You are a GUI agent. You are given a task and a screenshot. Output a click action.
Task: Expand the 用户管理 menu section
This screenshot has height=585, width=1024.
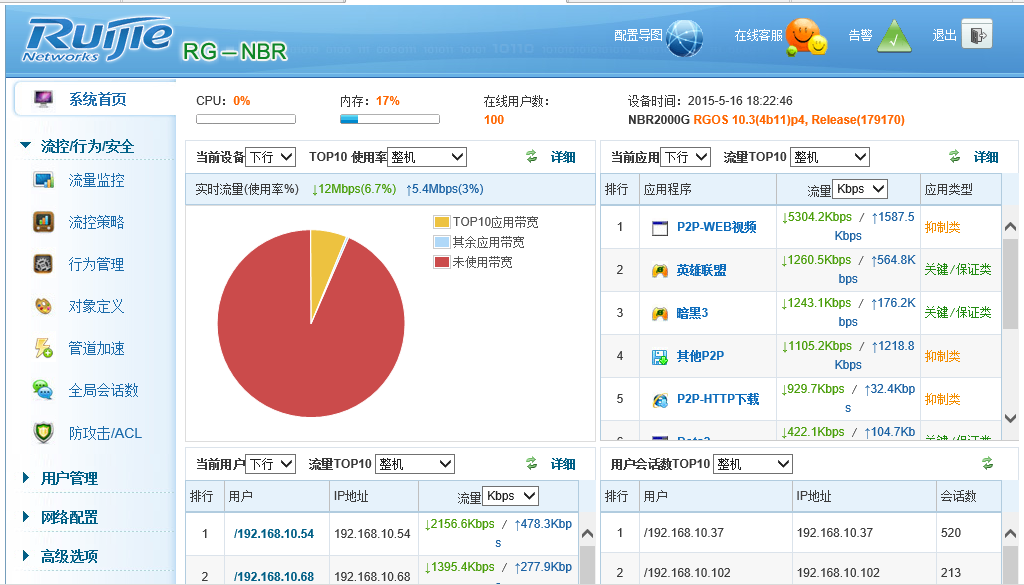point(26,478)
